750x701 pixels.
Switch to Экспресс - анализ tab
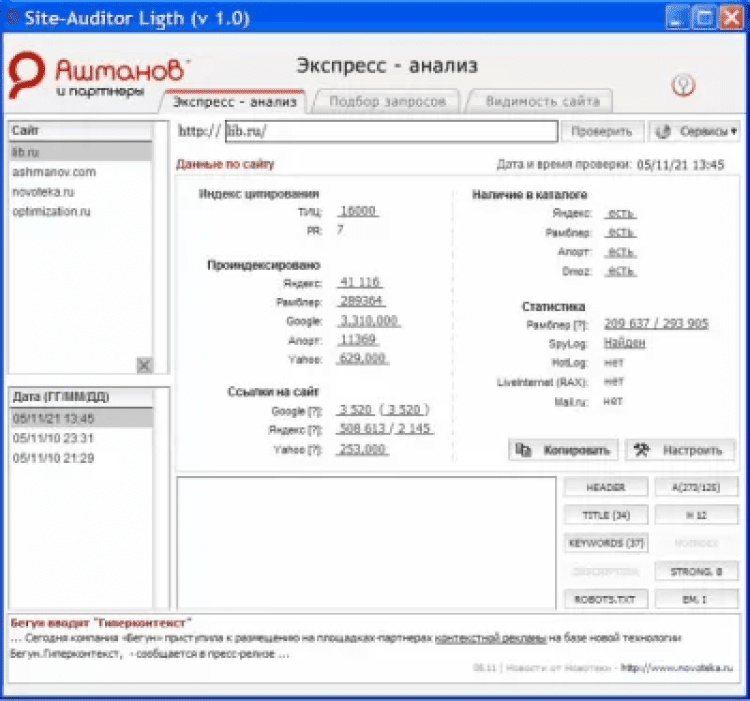click(234, 101)
